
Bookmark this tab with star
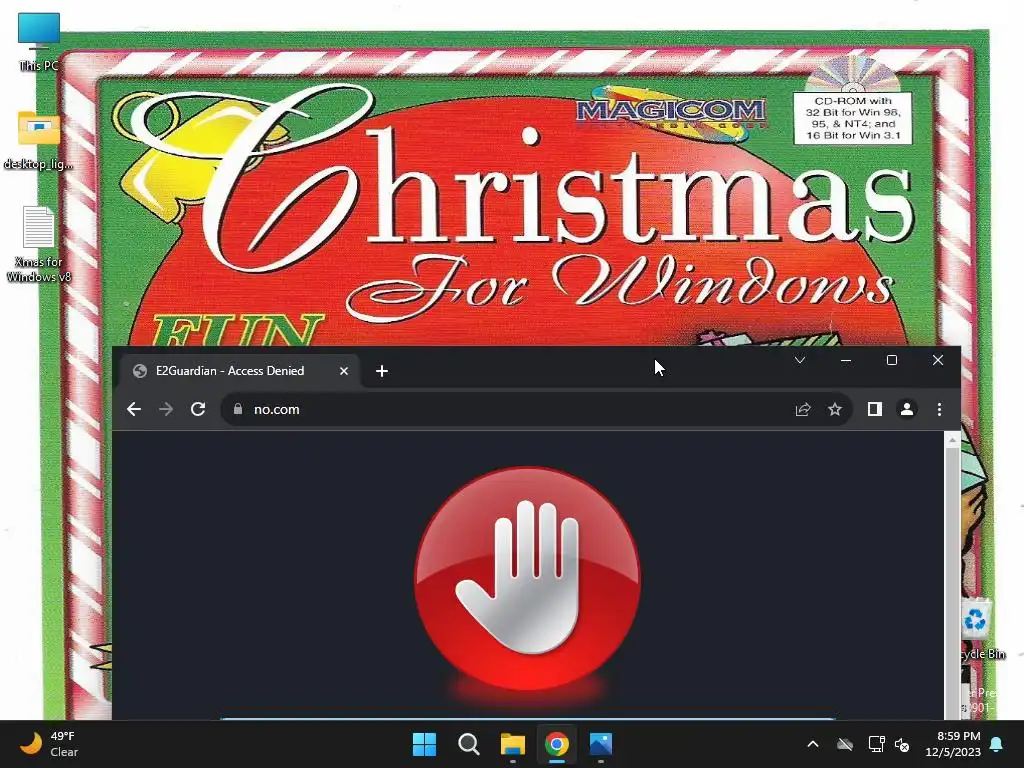[x=835, y=409]
